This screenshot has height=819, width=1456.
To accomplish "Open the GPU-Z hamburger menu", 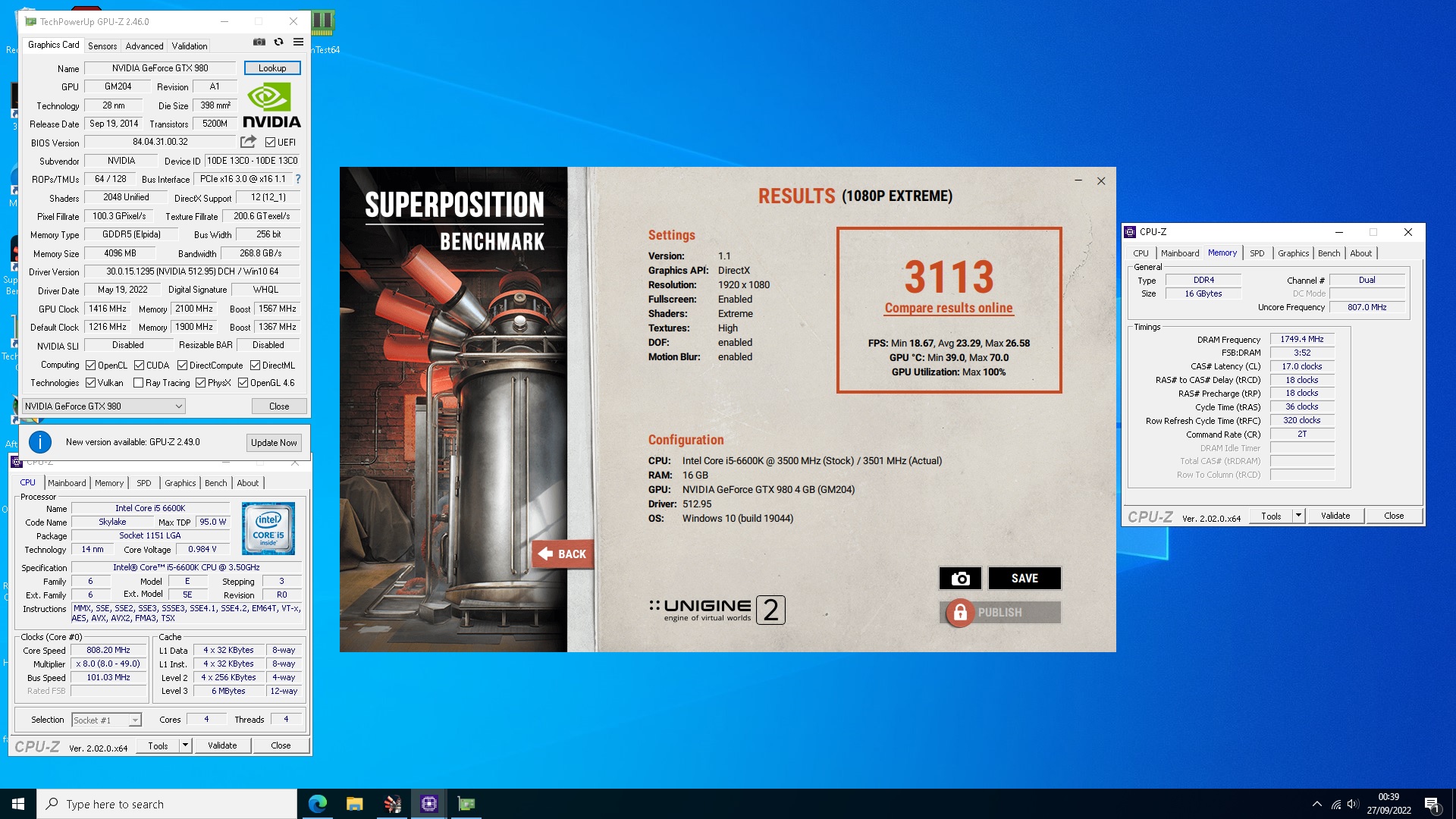I will pos(298,42).
